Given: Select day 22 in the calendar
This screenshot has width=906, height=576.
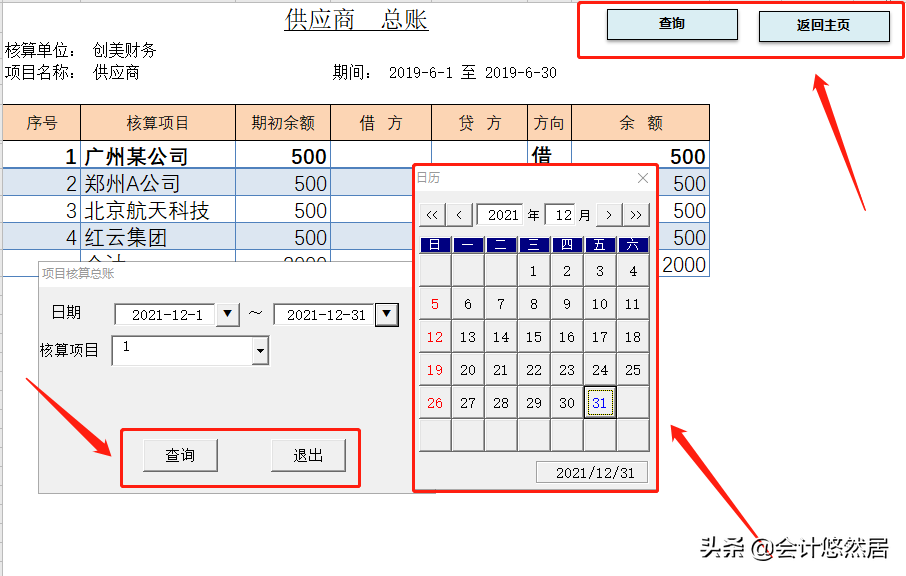Looking at the screenshot, I should 533,370.
